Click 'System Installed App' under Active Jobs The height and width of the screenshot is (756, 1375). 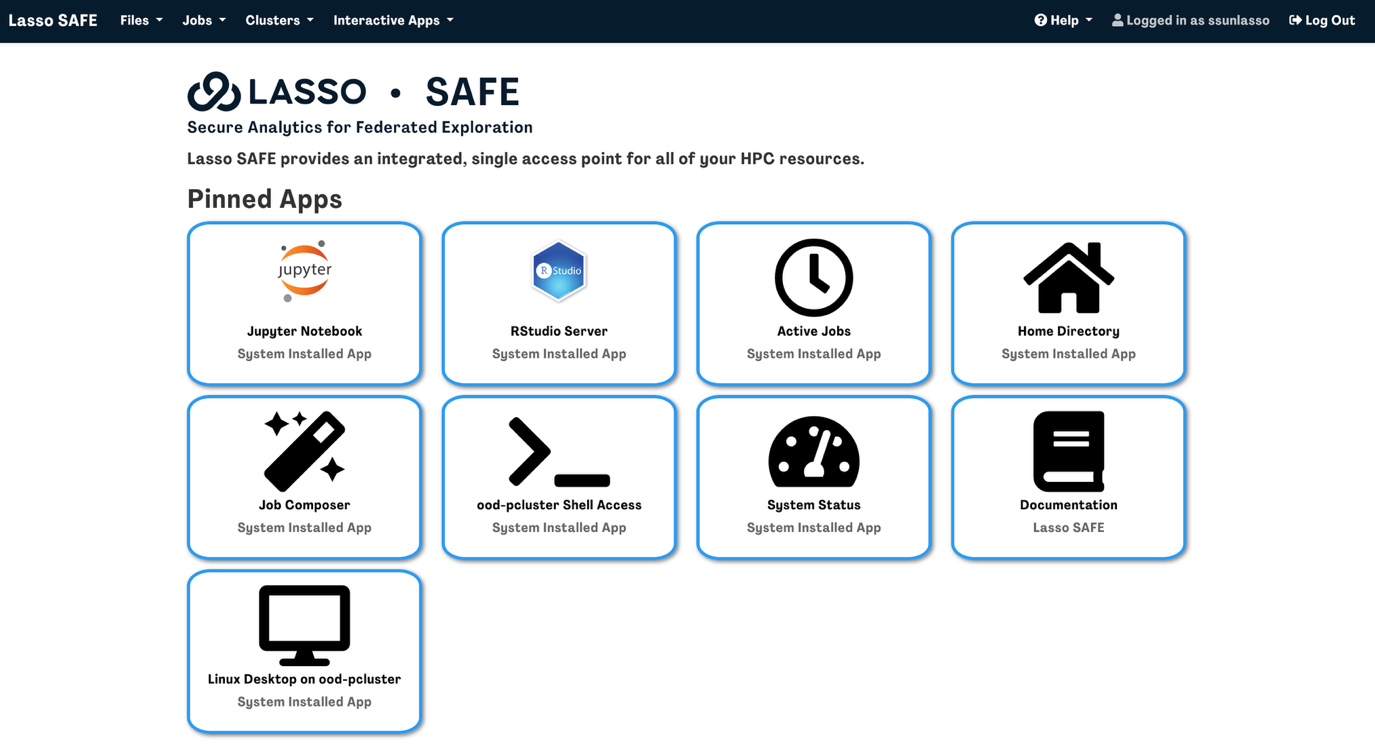pyautogui.click(x=814, y=354)
